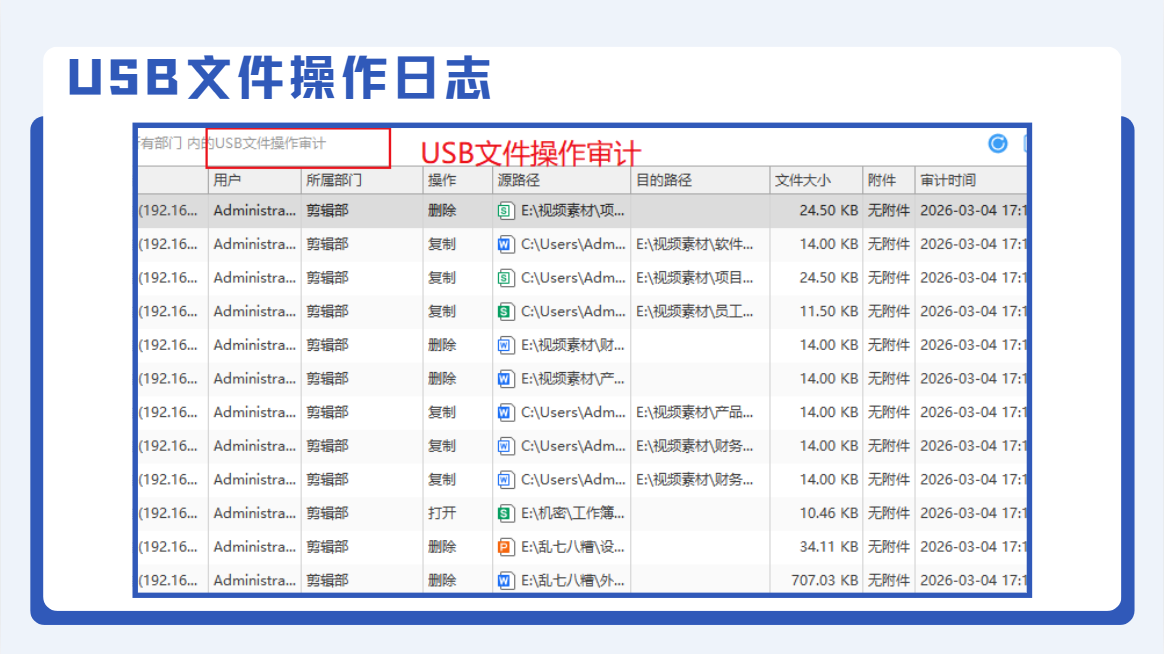The height and width of the screenshot is (654, 1164).
Task: Click the (192.16... address in the 11.50 KB row
Action: 169,312
